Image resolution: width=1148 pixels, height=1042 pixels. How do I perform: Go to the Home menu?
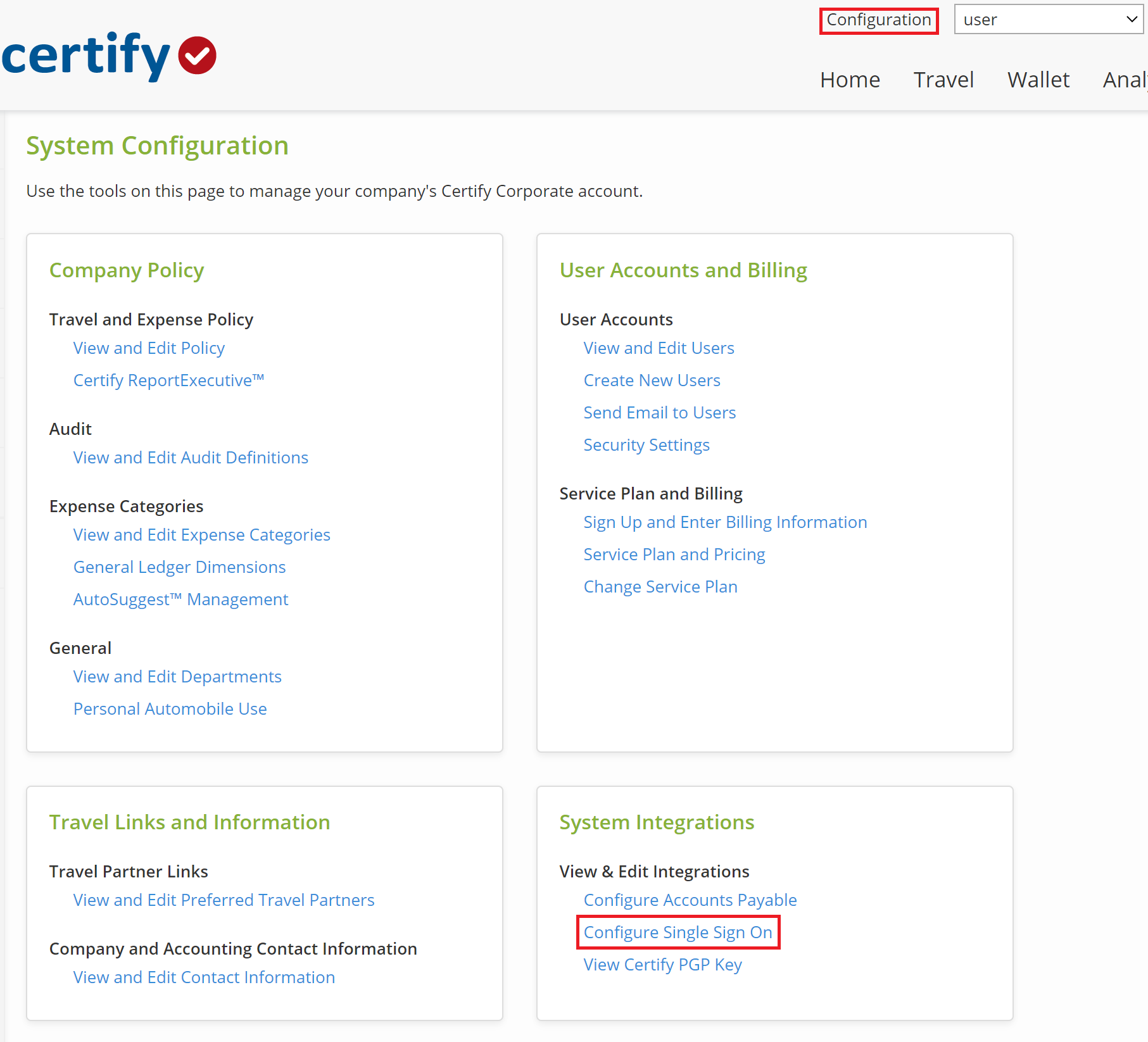coord(850,80)
